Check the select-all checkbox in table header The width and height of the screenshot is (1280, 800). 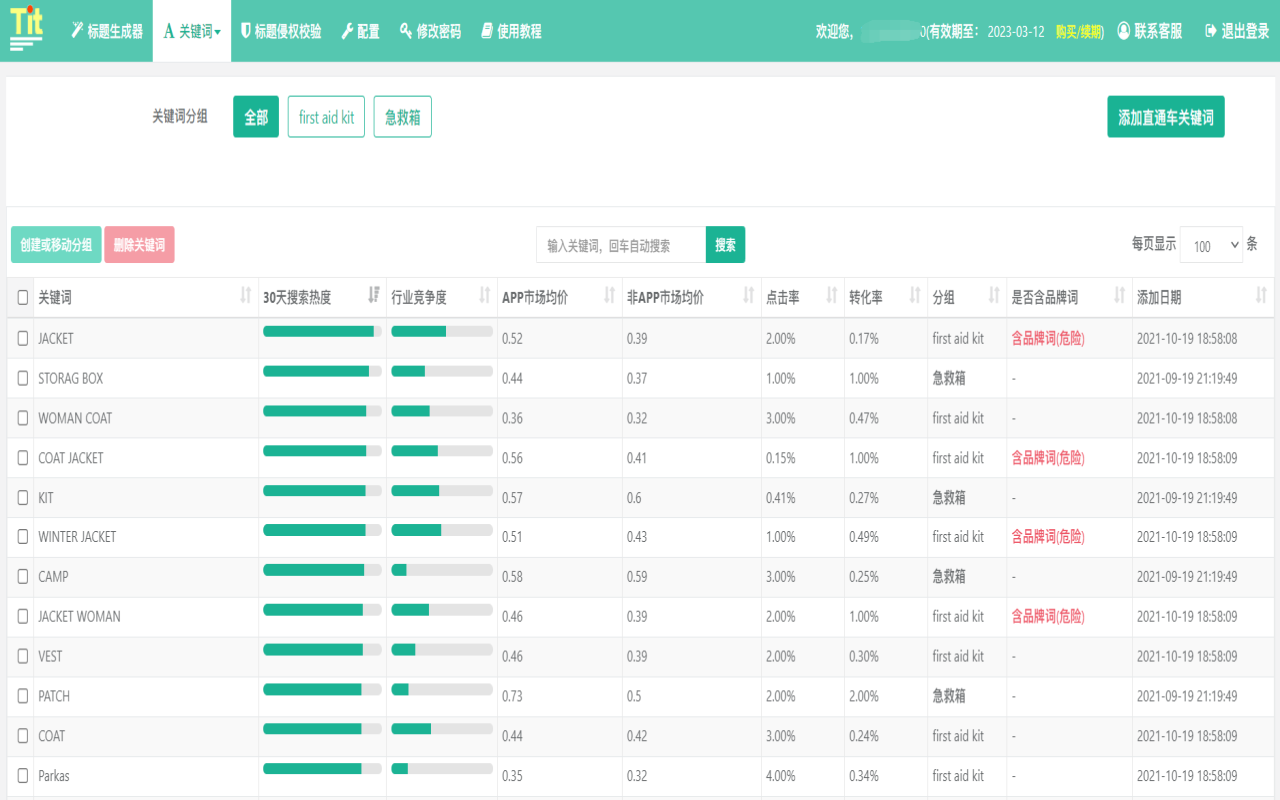tap(23, 298)
